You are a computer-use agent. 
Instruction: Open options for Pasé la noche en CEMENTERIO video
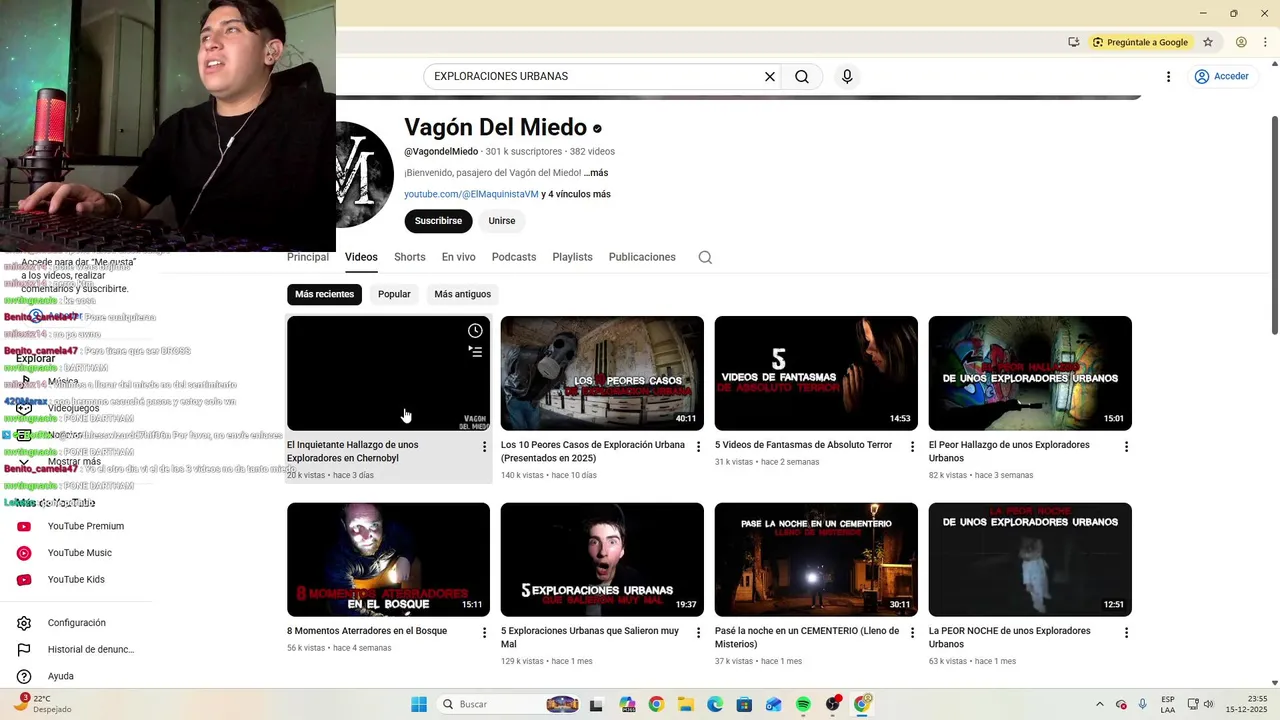click(912, 633)
